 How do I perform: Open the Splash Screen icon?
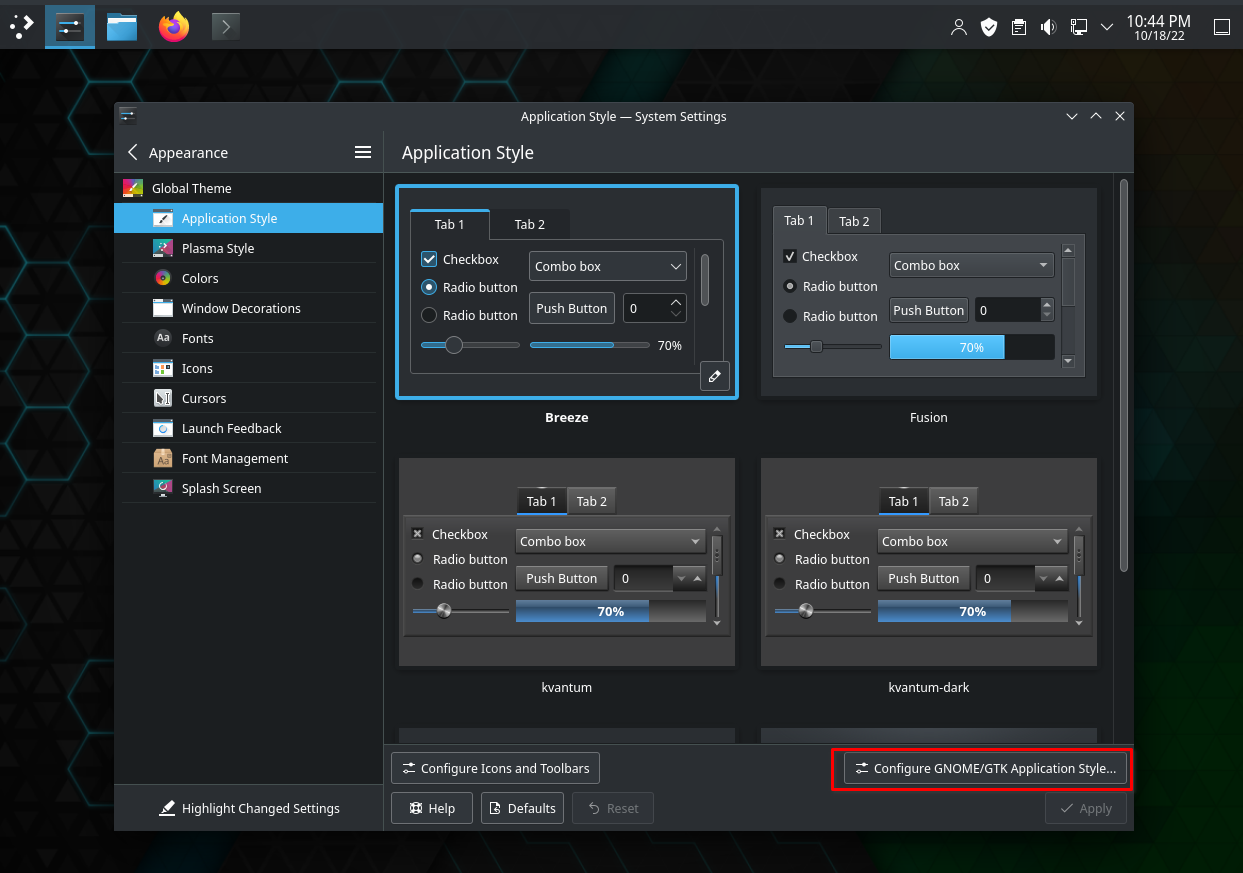tap(163, 488)
